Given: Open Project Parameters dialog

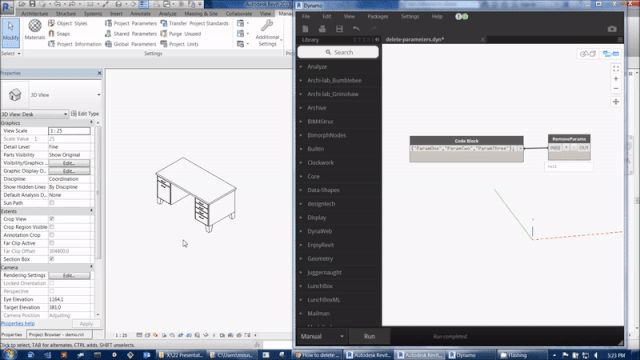Looking at the screenshot, I should point(131,23).
